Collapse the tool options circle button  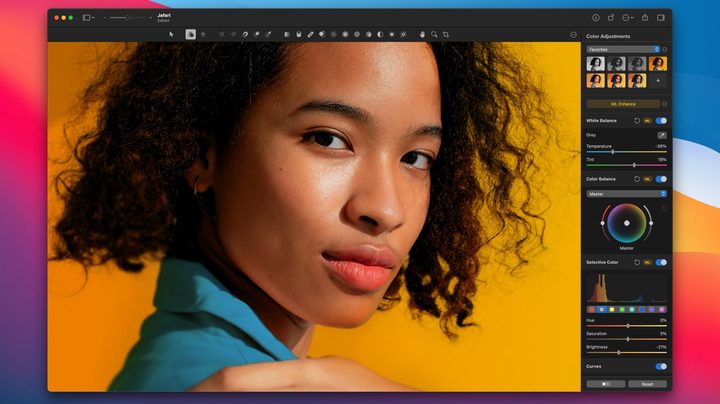pos(574,35)
